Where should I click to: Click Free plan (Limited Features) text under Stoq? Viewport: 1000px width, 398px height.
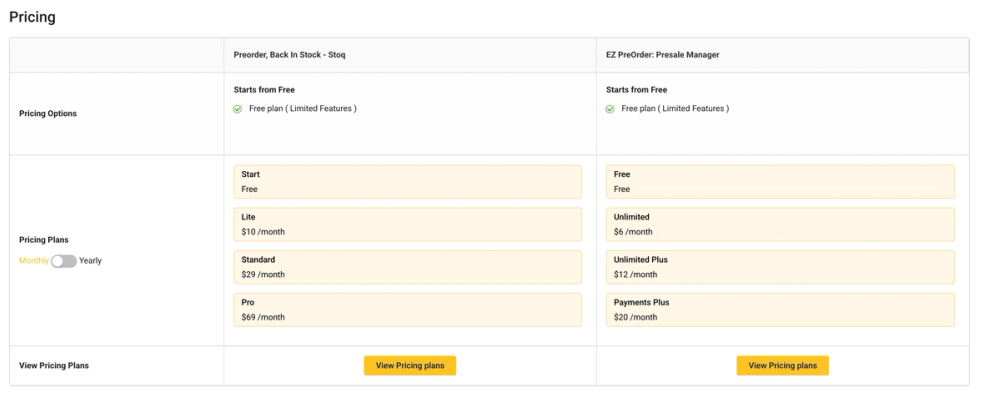(303, 109)
